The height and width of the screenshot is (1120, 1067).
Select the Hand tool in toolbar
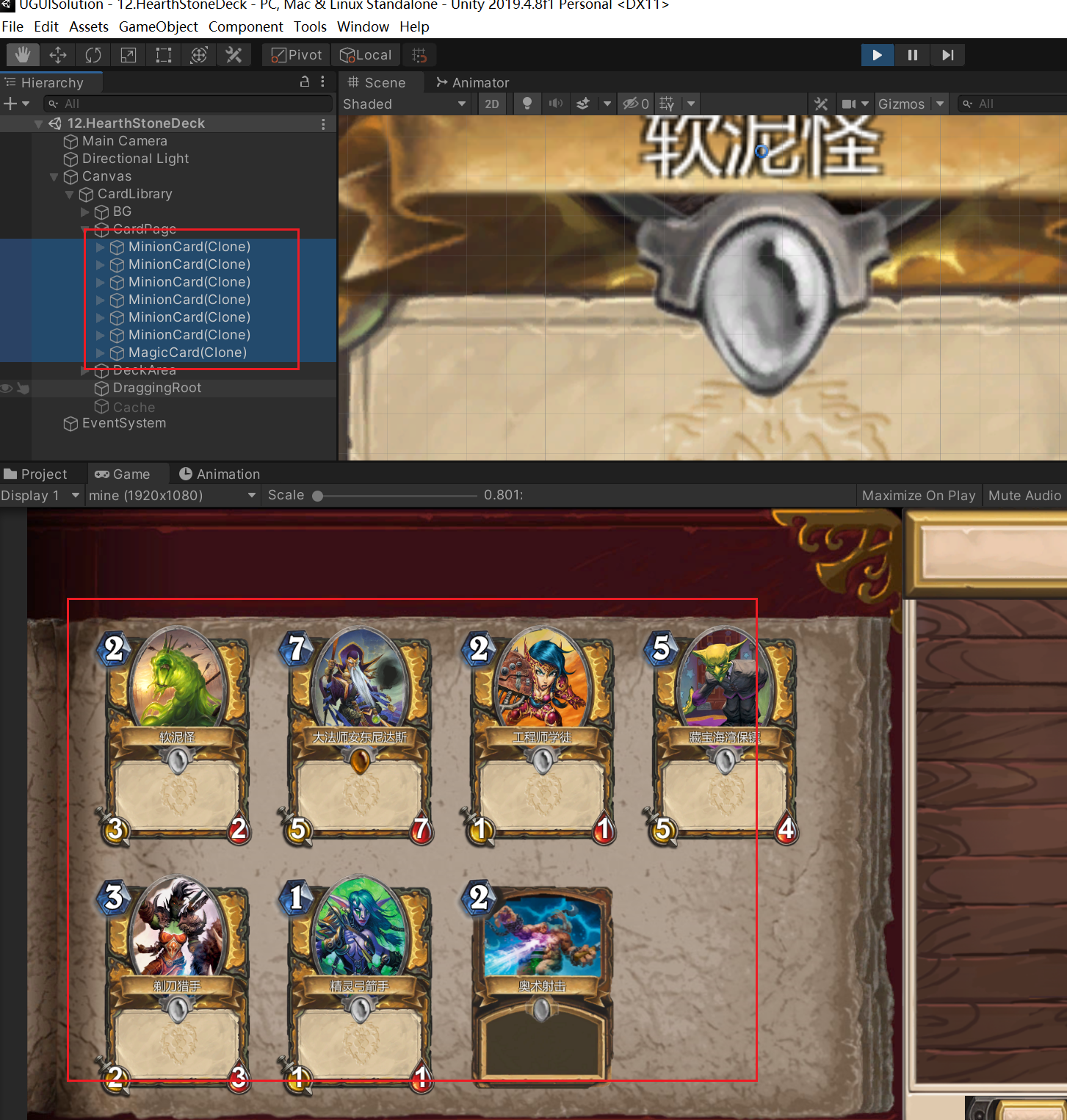(23, 55)
